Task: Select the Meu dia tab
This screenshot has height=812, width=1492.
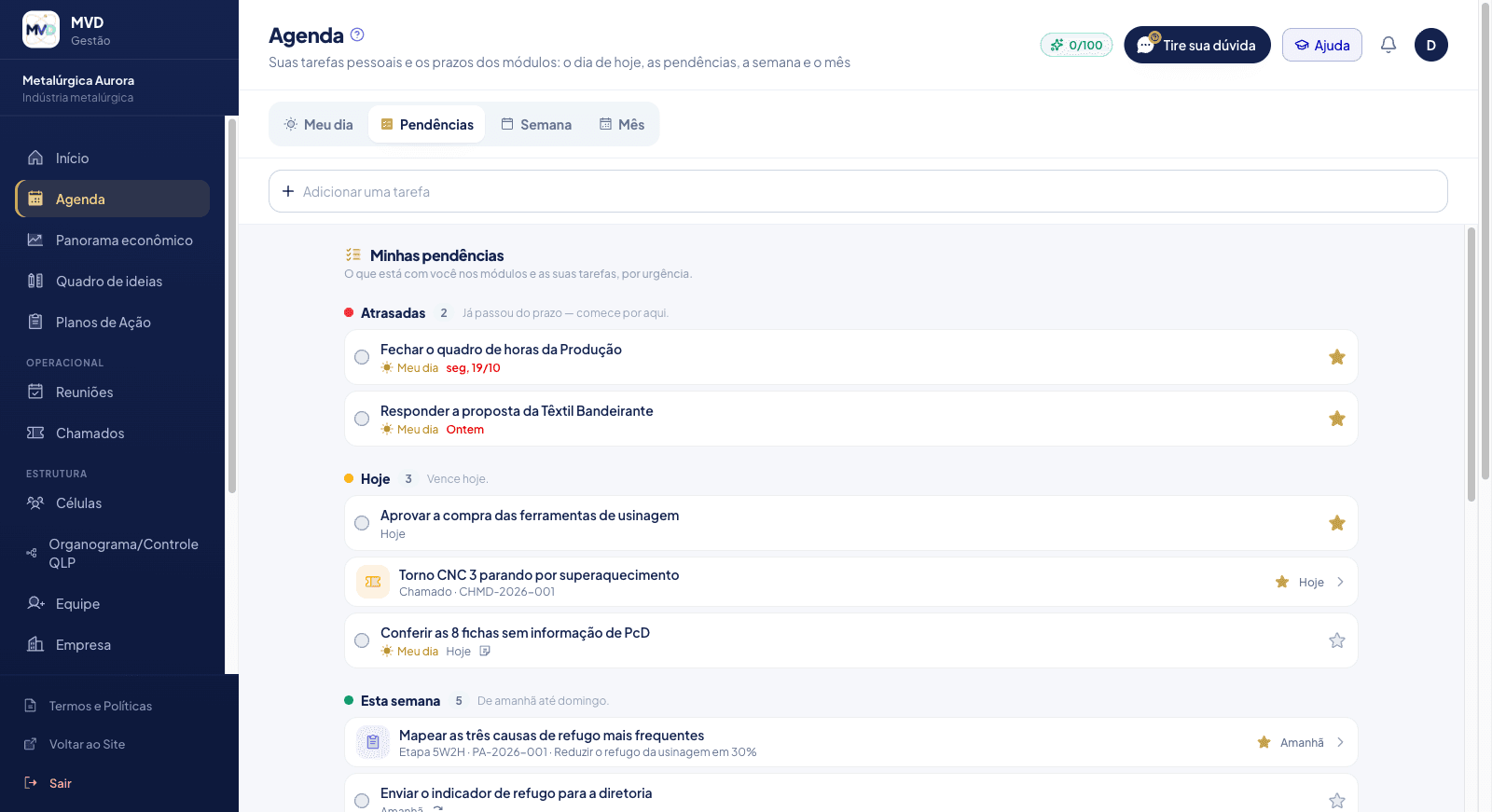Action: [x=319, y=124]
